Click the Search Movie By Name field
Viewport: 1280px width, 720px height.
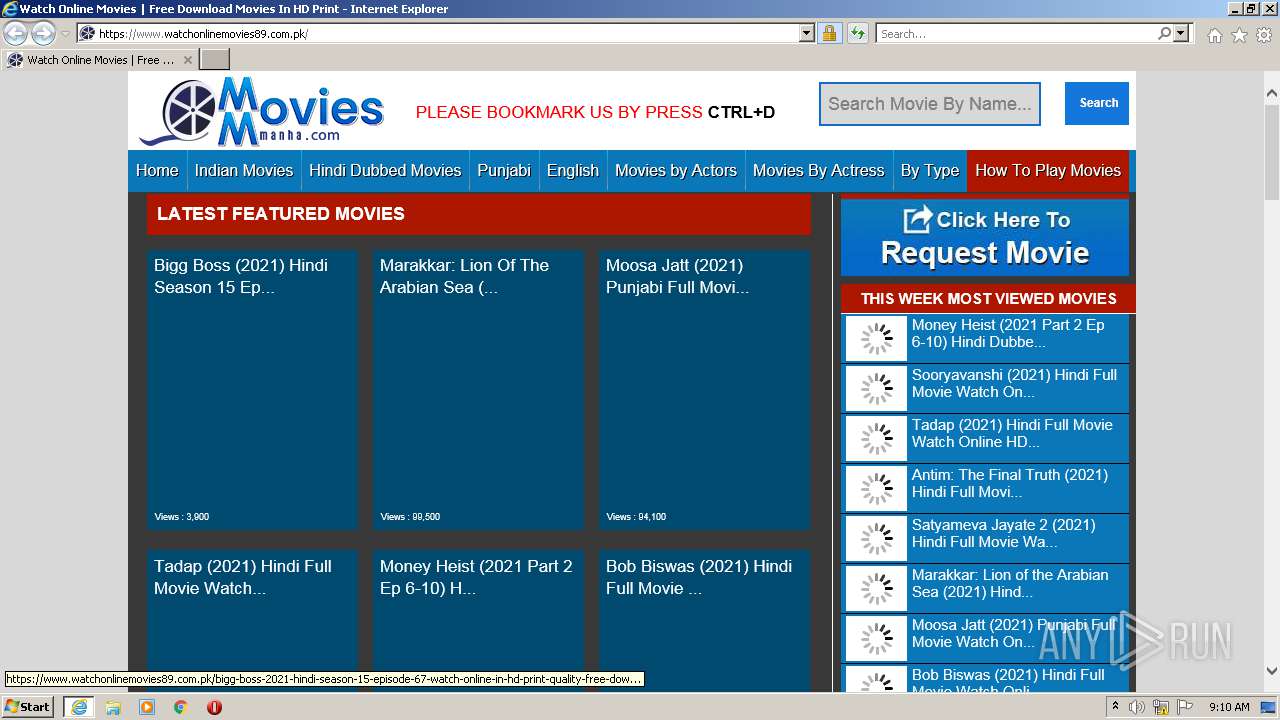click(x=930, y=104)
